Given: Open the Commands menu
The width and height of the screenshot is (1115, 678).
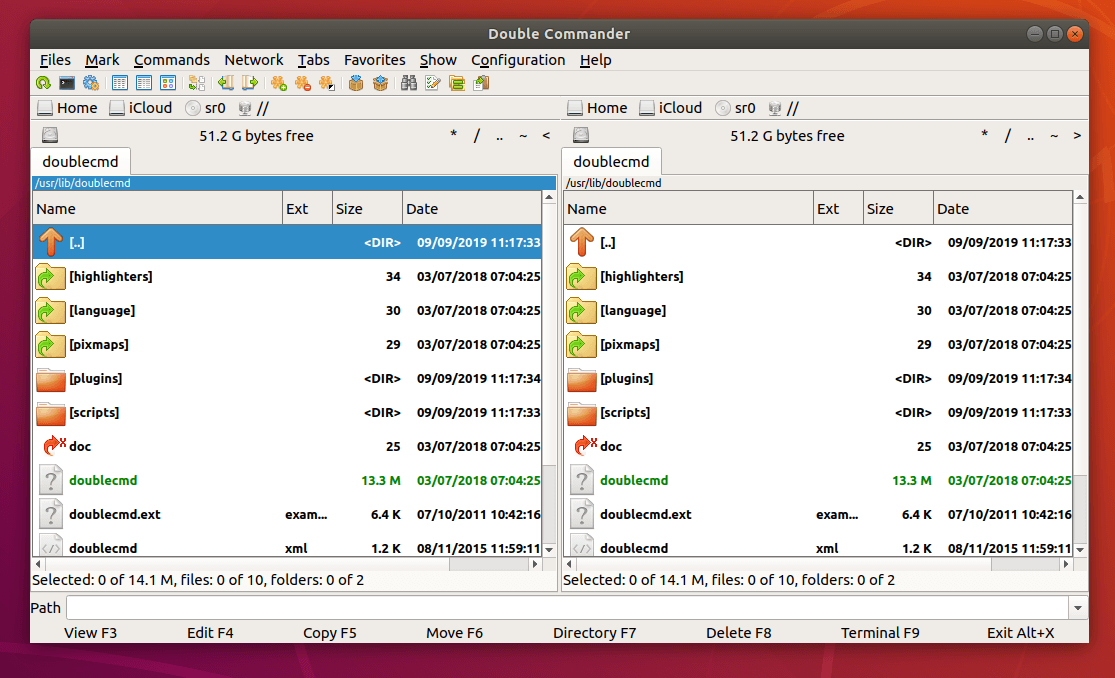Looking at the screenshot, I should pyautogui.click(x=171, y=60).
